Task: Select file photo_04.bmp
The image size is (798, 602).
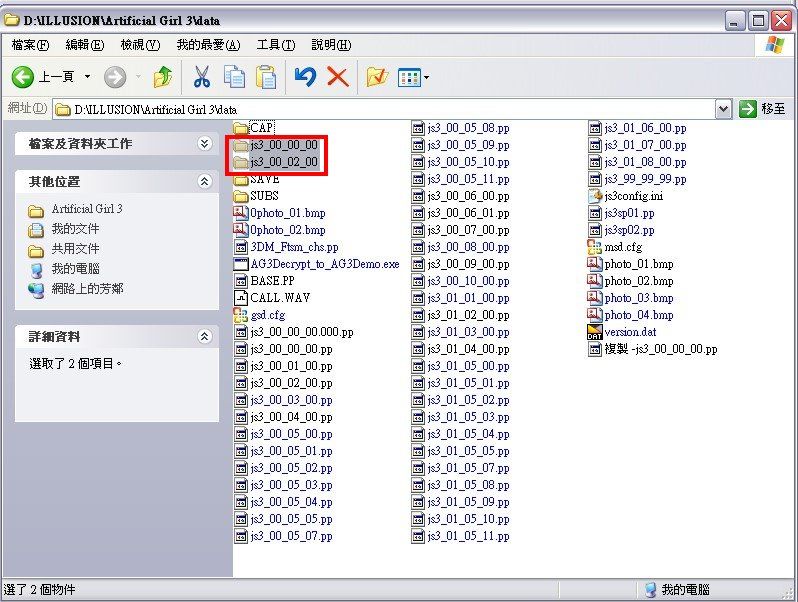Action: (x=639, y=316)
